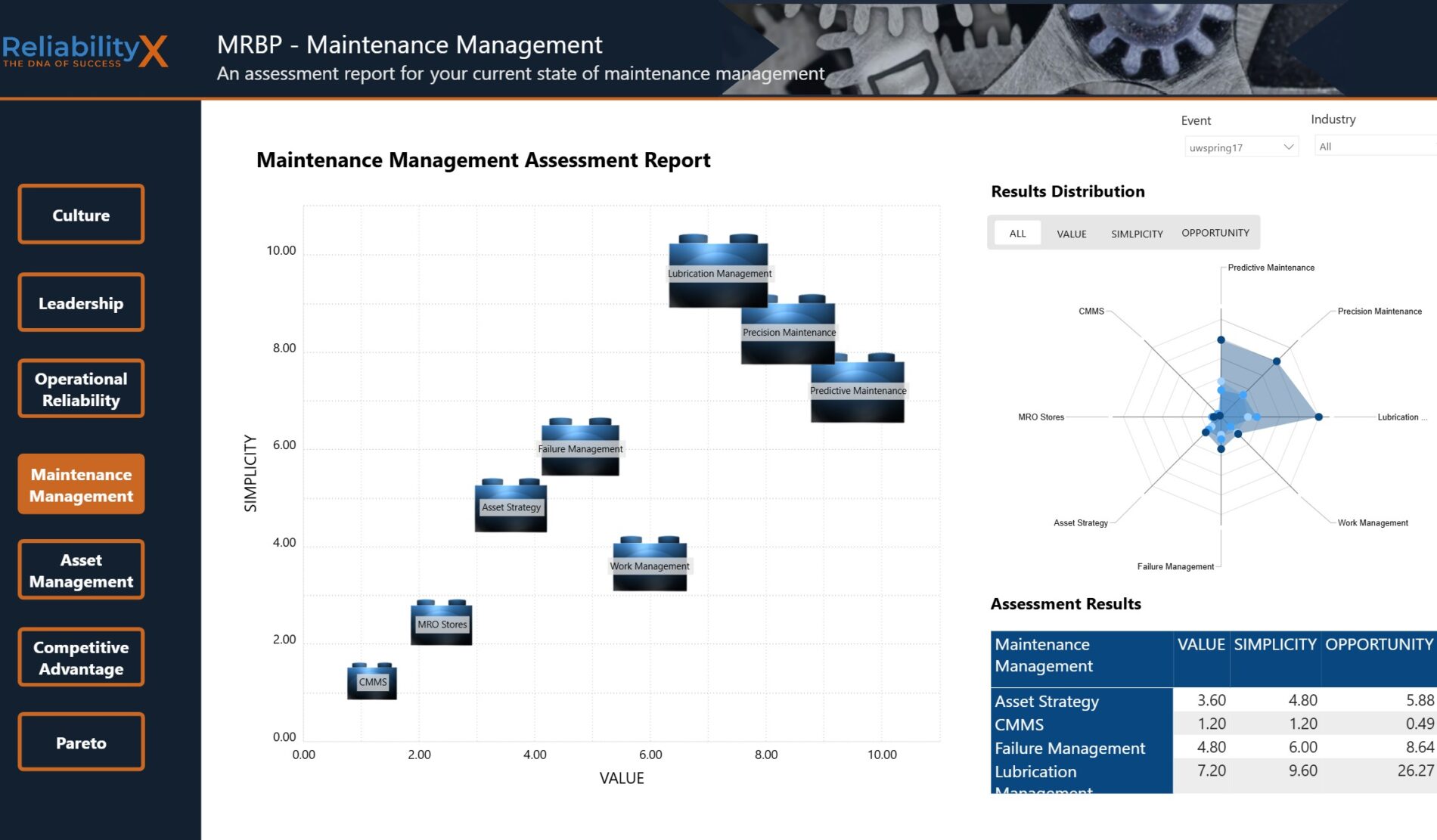Open the Culture page
Viewport: 1437px width, 840px height.
point(81,215)
